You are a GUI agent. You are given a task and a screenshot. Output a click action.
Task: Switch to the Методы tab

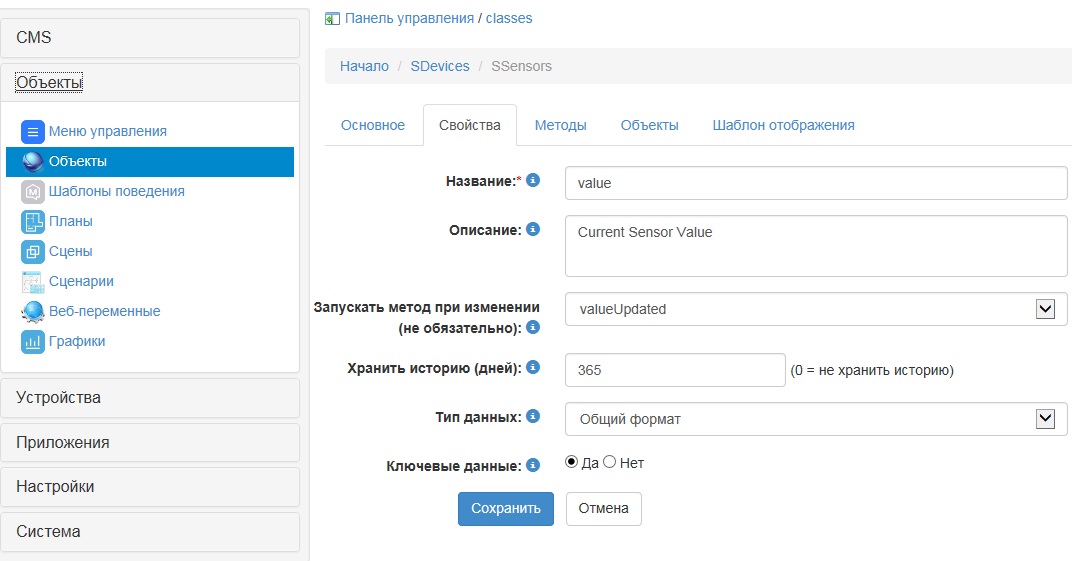pyautogui.click(x=560, y=125)
